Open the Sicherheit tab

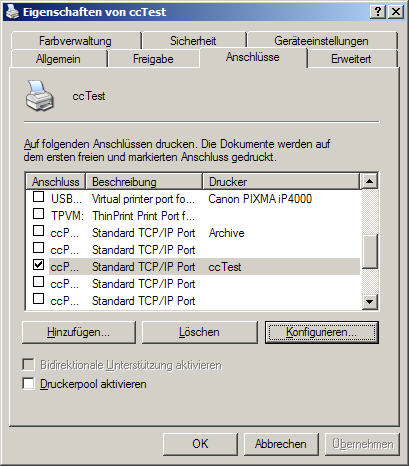click(x=193, y=41)
